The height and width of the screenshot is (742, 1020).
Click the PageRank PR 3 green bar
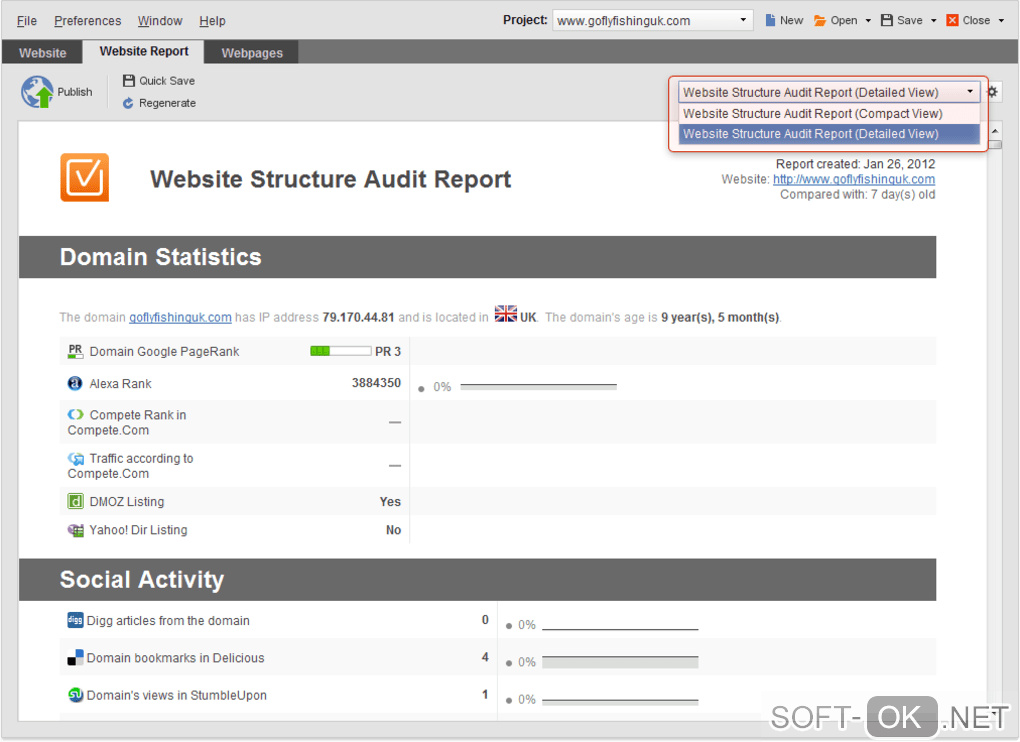(340, 351)
